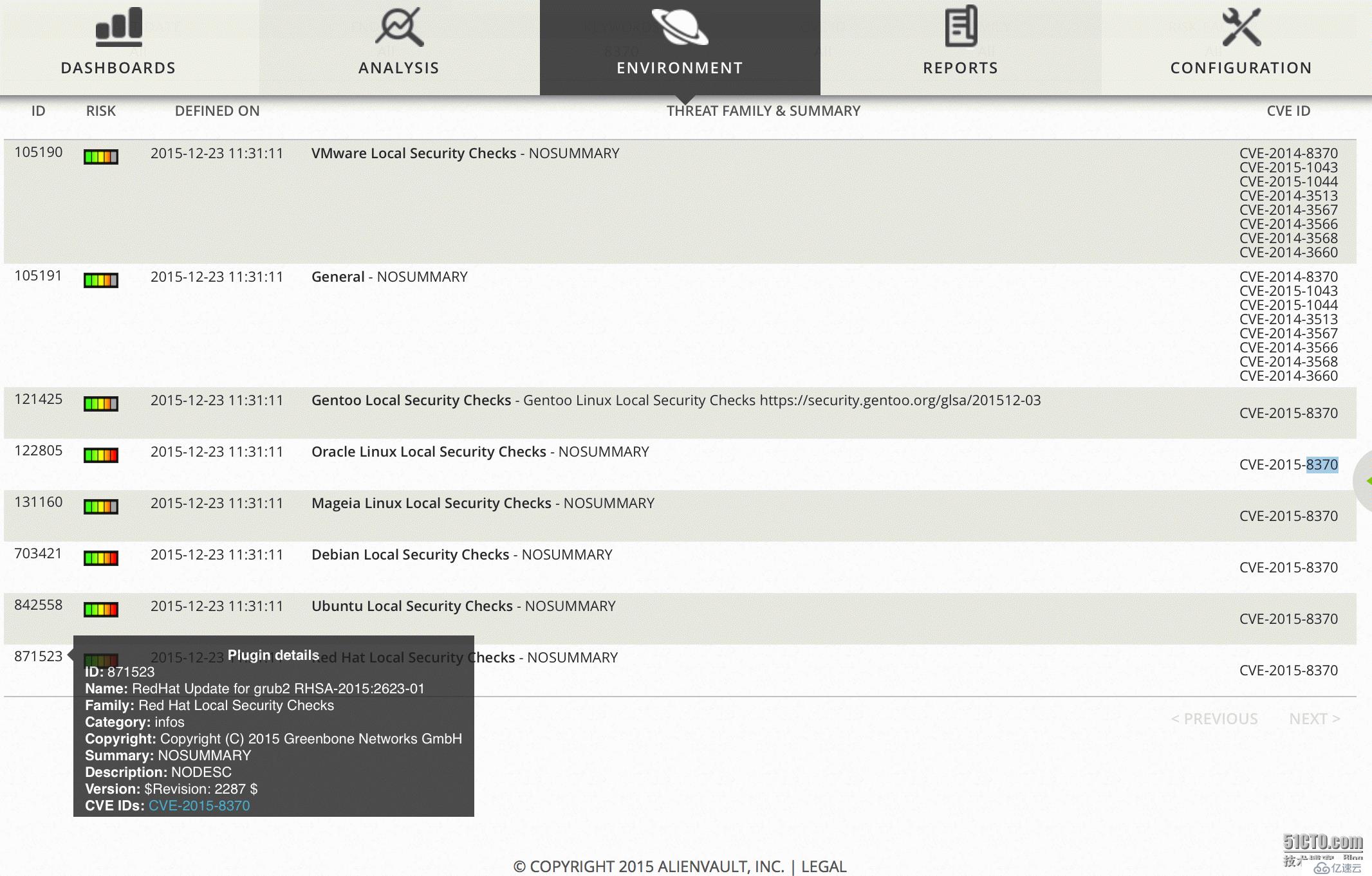Screen dimensions: 1372x876
Task: Click CVE-2014-3660 in the VMware row
Action: 1288,252
